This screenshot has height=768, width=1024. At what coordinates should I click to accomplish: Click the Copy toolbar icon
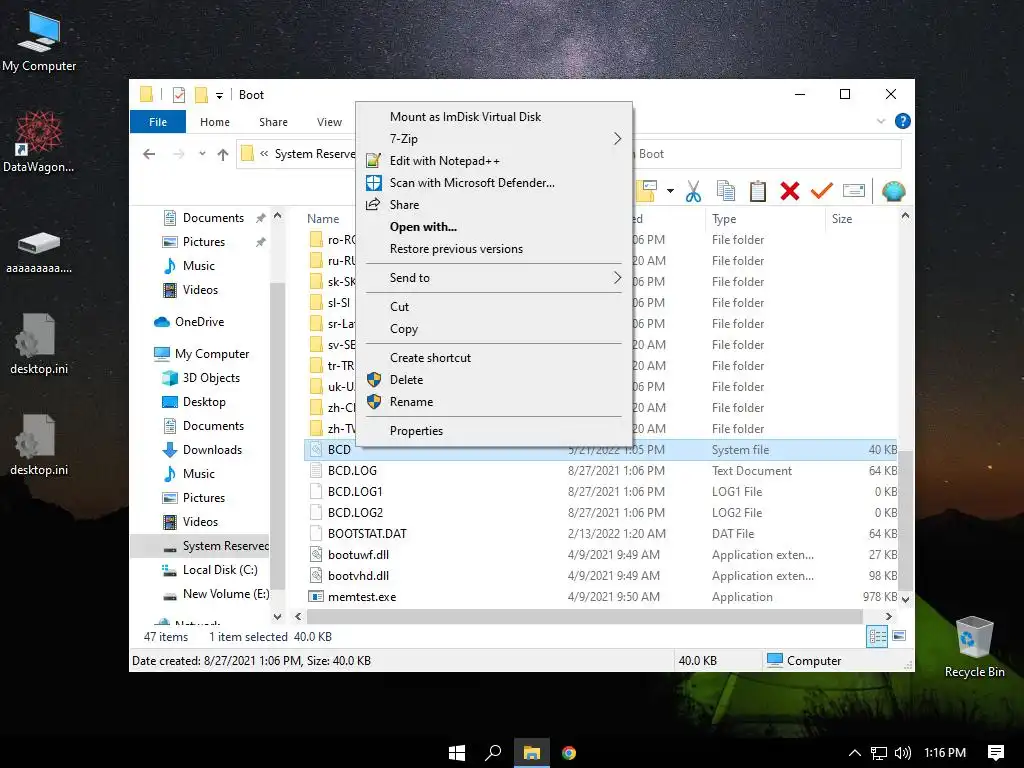[x=726, y=191]
